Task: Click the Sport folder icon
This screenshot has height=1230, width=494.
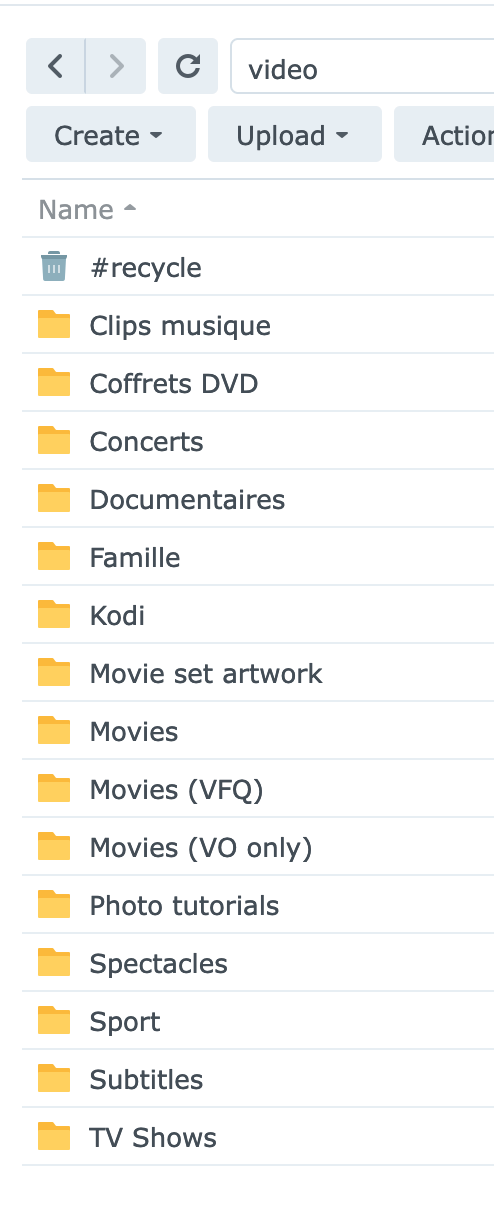Action: [x=54, y=1021]
